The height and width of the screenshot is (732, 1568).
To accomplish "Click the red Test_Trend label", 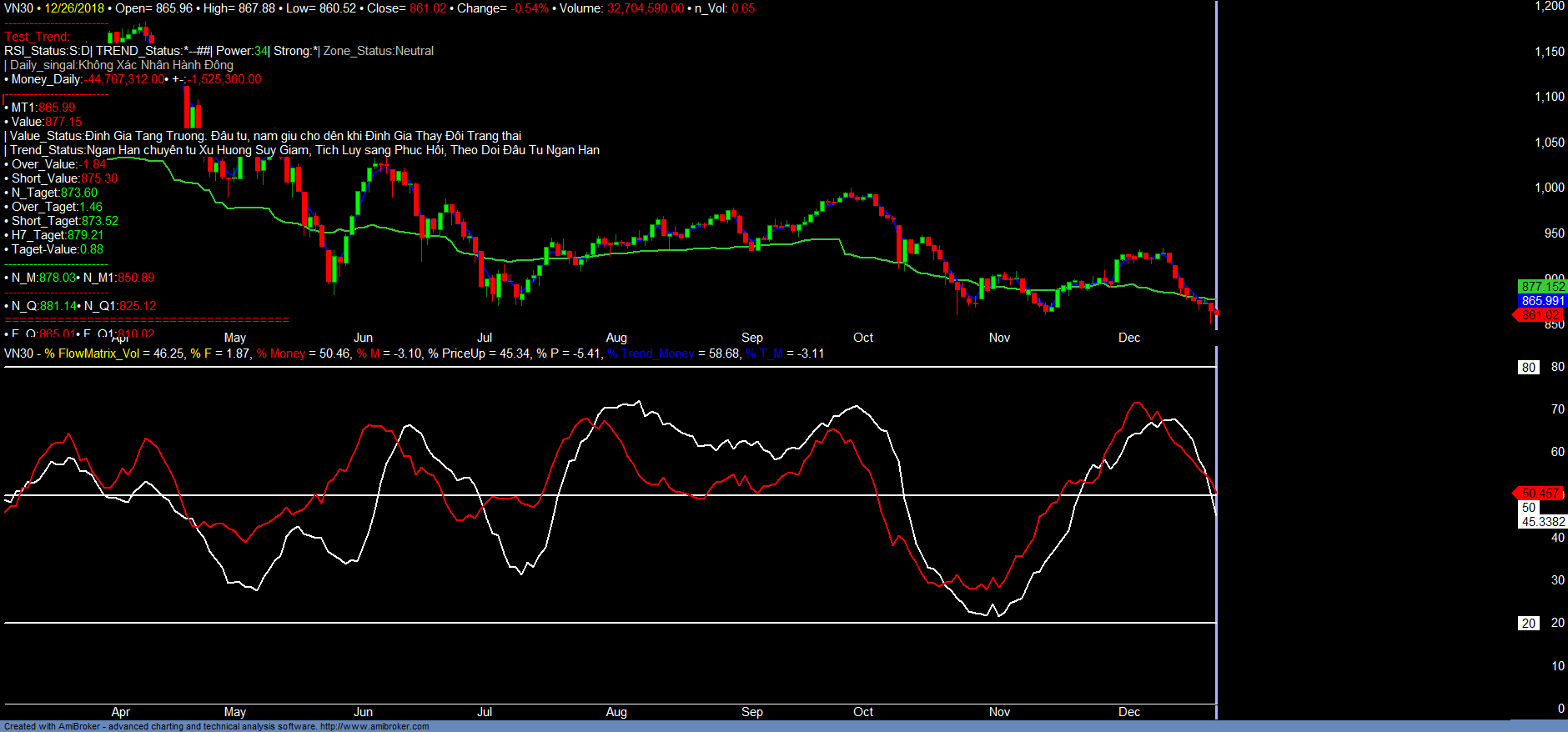I will [37, 37].
